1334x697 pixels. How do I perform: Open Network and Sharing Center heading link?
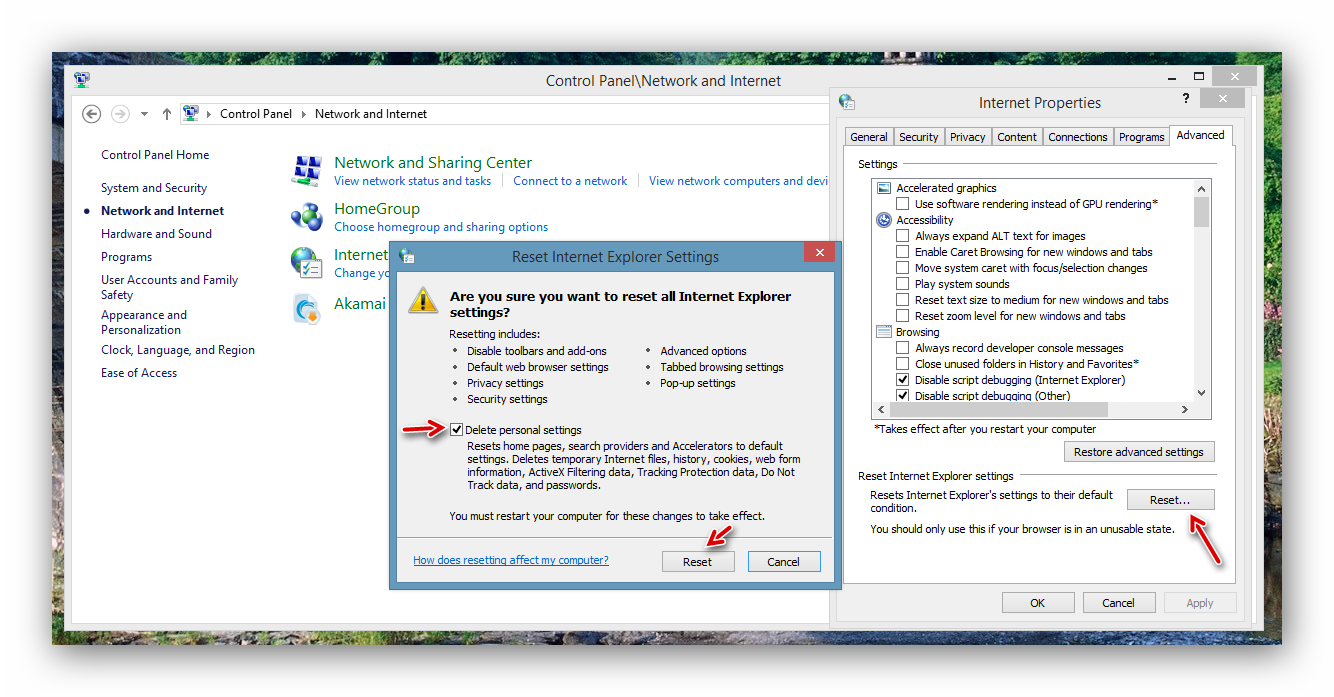(433, 163)
